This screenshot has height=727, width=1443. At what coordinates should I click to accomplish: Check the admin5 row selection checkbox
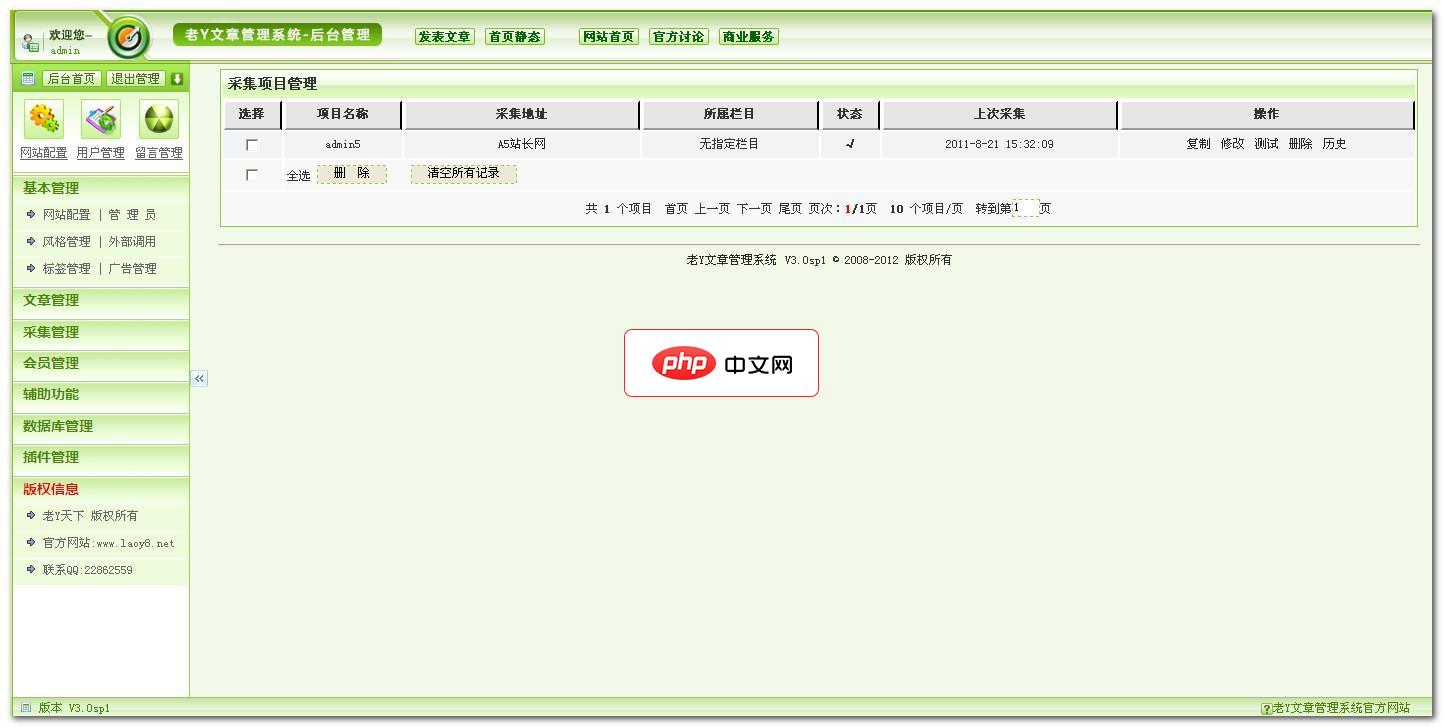tap(252, 143)
